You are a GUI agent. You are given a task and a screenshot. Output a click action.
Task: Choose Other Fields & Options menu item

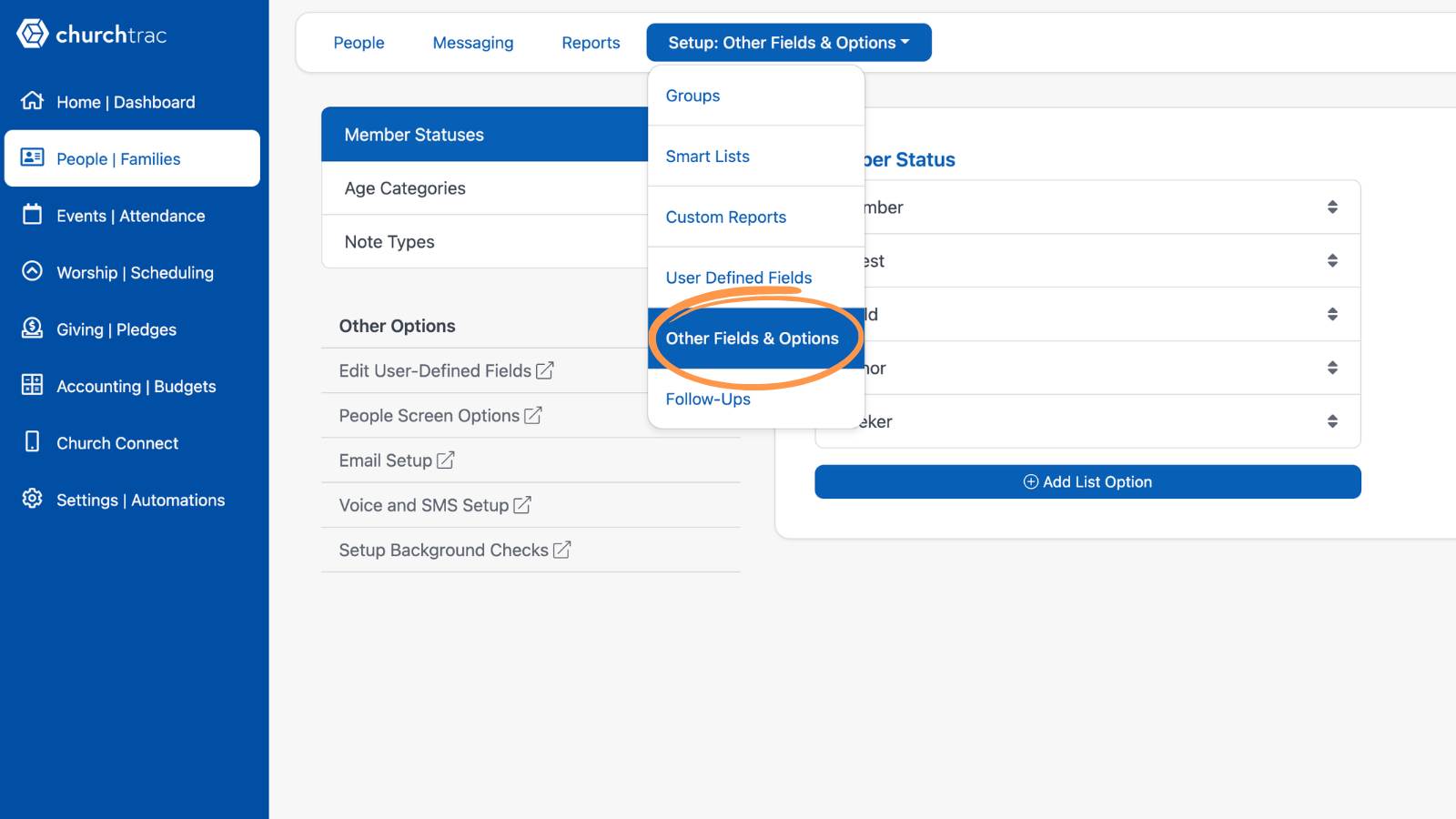[x=756, y=339]
